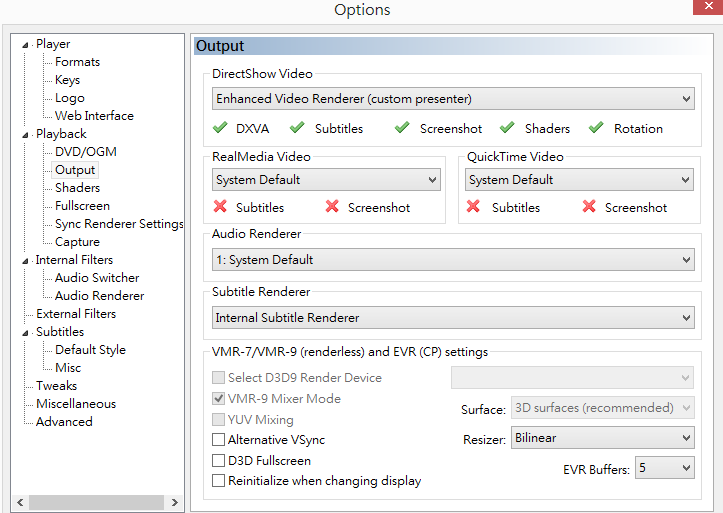The image size is (723, 513).
Task: Open the DirectShow Video renderer dropdown
Action: pyautogui.click(x=454, y=99)
